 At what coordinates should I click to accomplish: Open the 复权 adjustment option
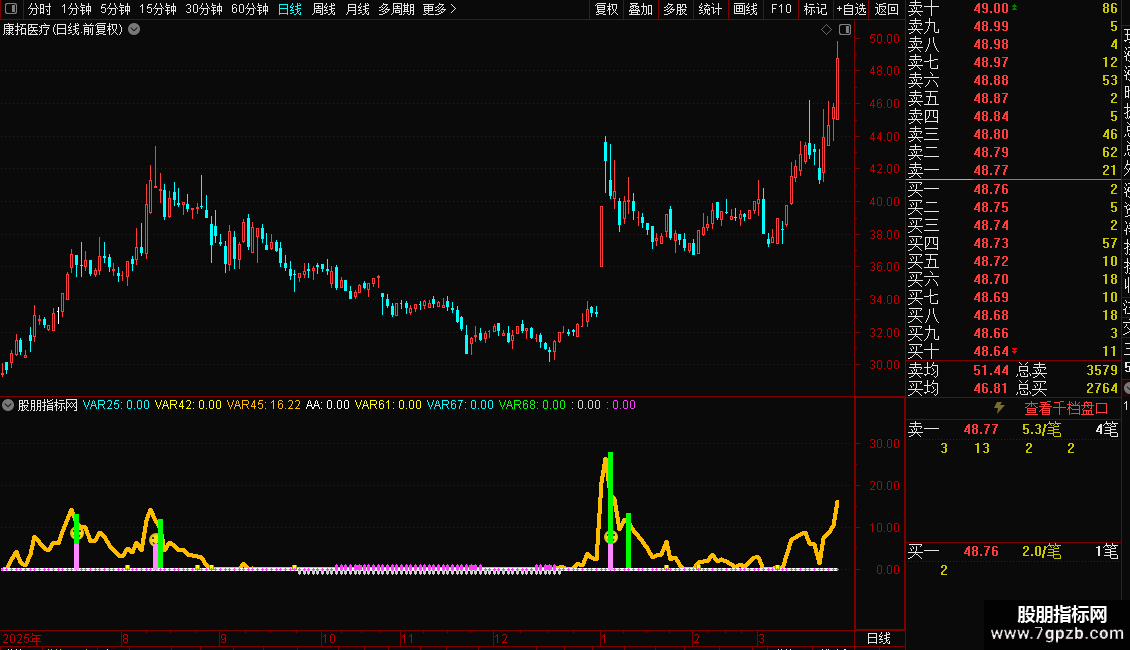tap(607, 9)
